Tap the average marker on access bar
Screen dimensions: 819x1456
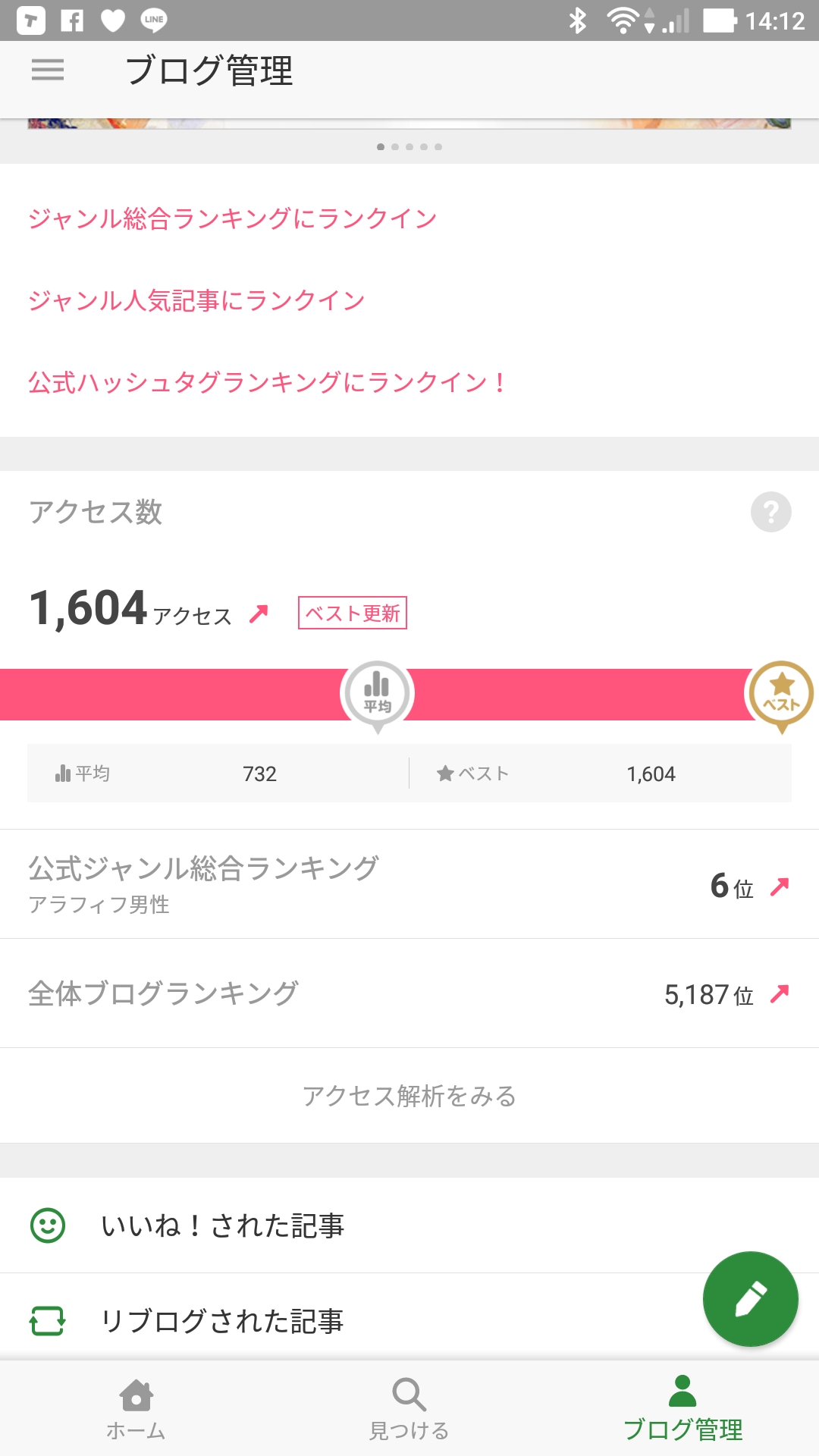click(x=377, y=694)
